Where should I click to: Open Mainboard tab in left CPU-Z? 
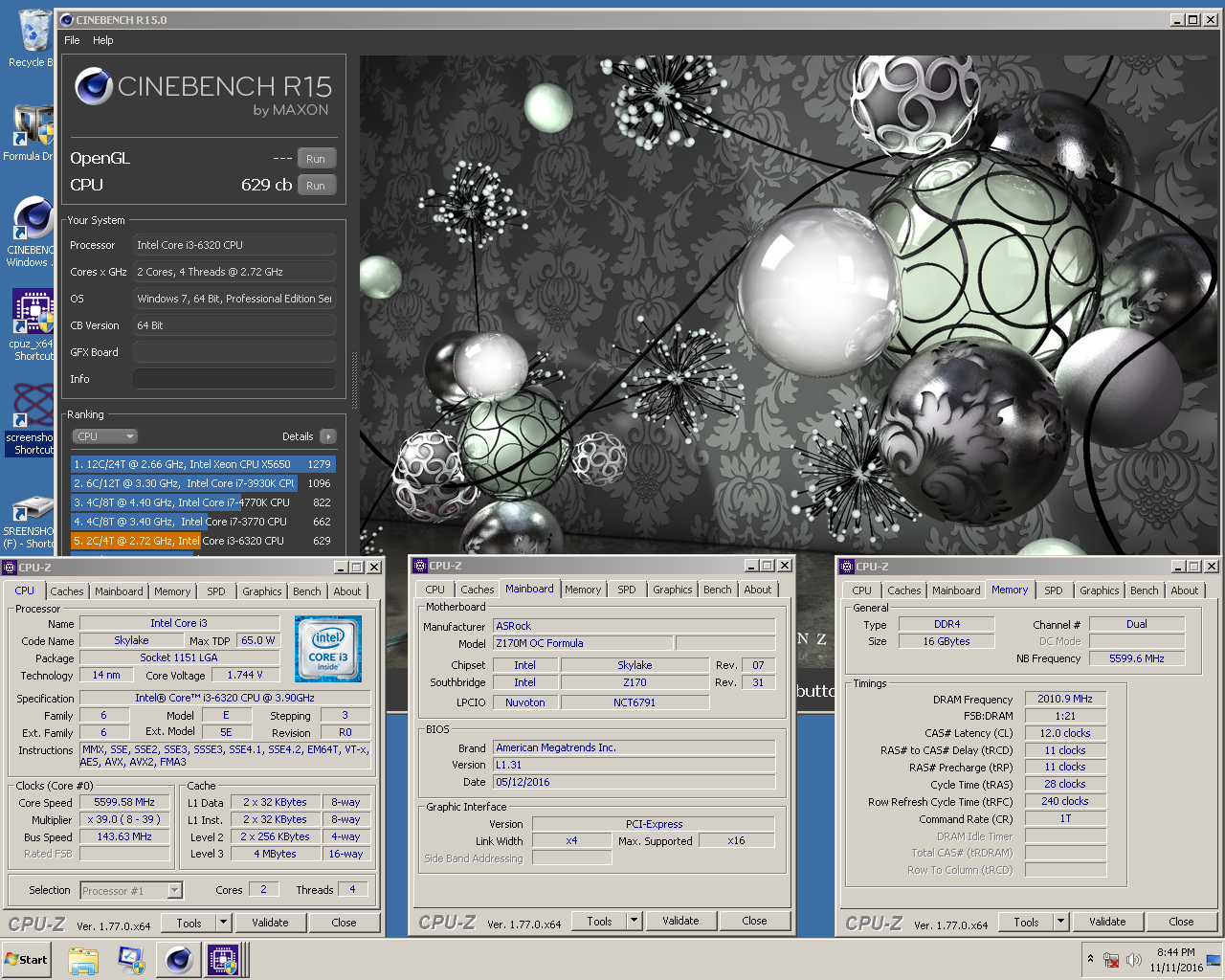[x=119, y=591]
